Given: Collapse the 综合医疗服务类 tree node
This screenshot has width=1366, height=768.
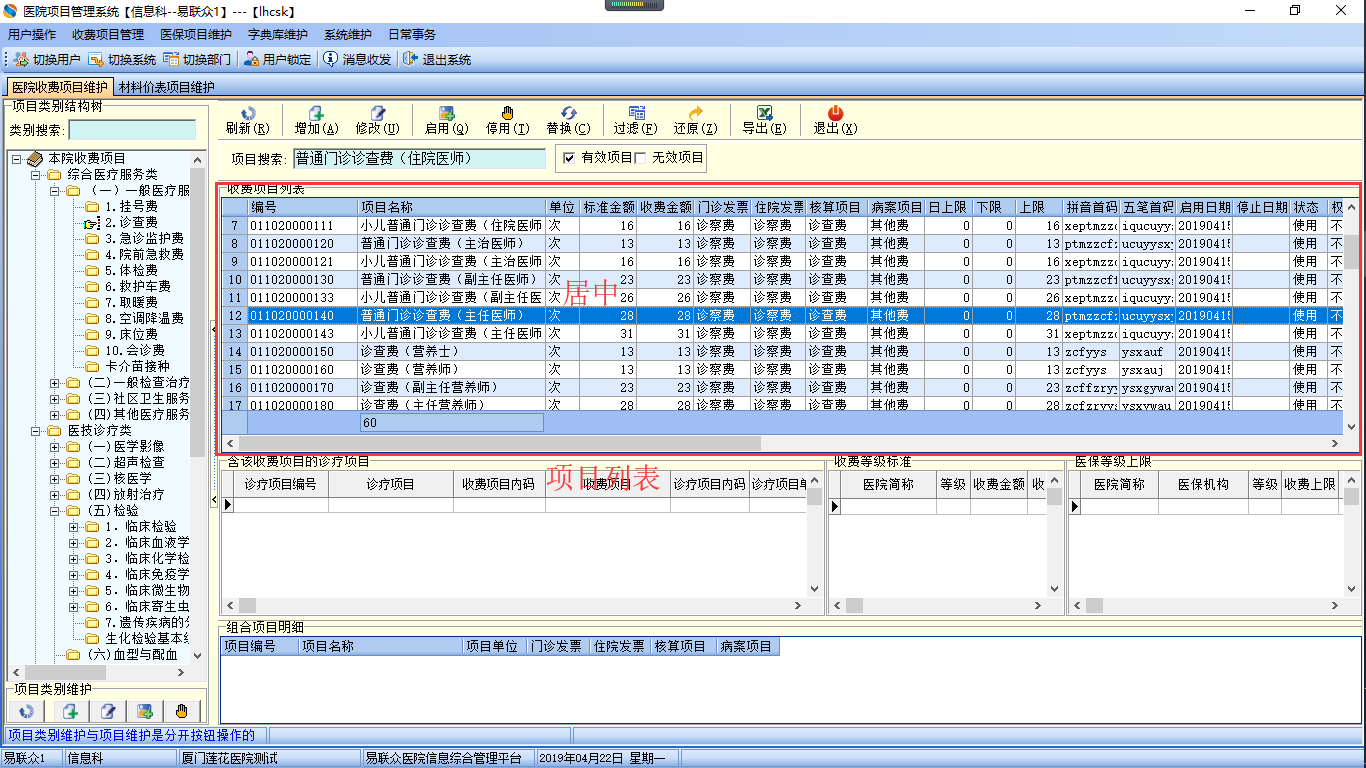Looking at the screenshot, I should (x=35, y=174).
